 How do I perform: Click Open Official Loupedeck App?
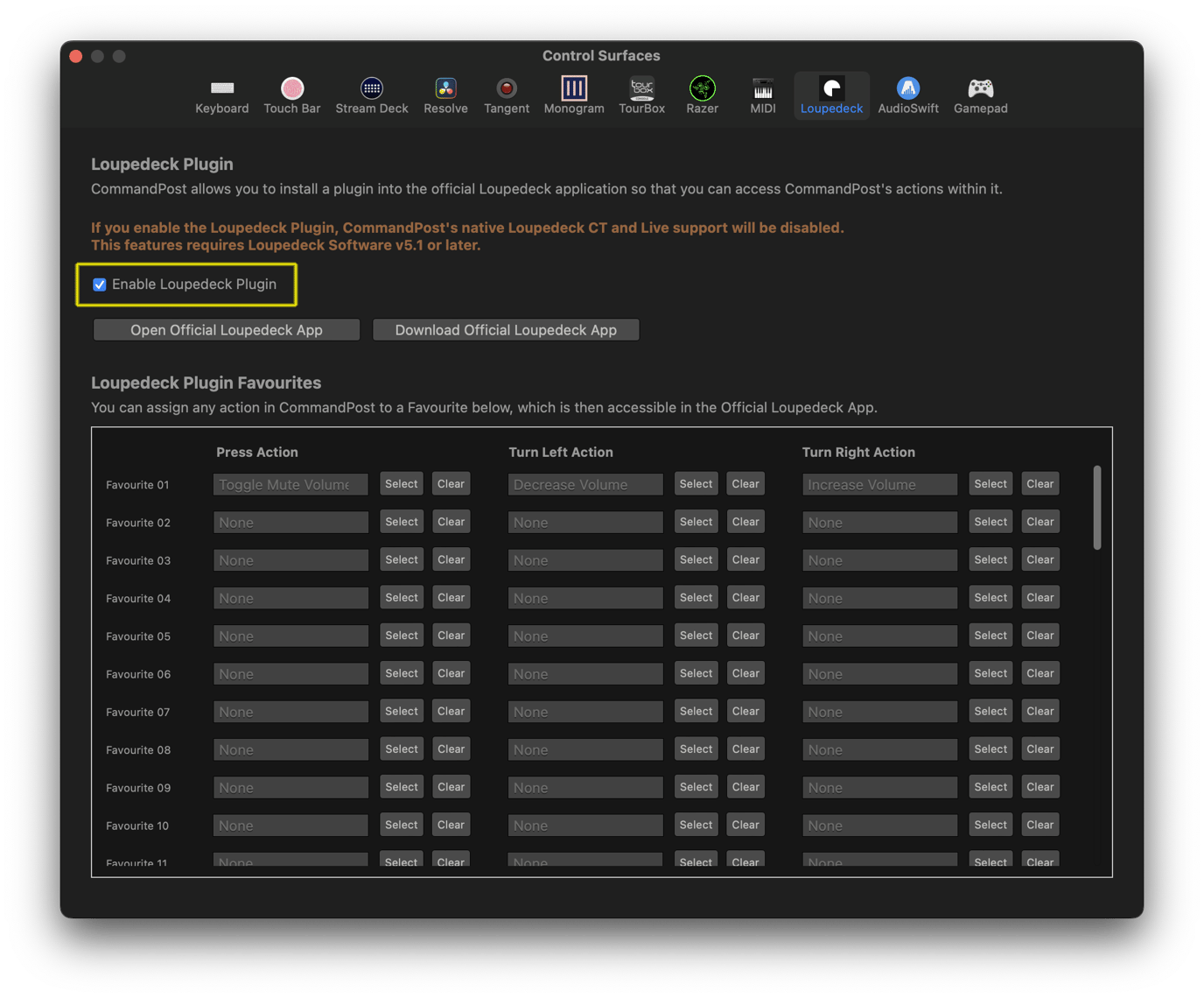pos(226,329)
